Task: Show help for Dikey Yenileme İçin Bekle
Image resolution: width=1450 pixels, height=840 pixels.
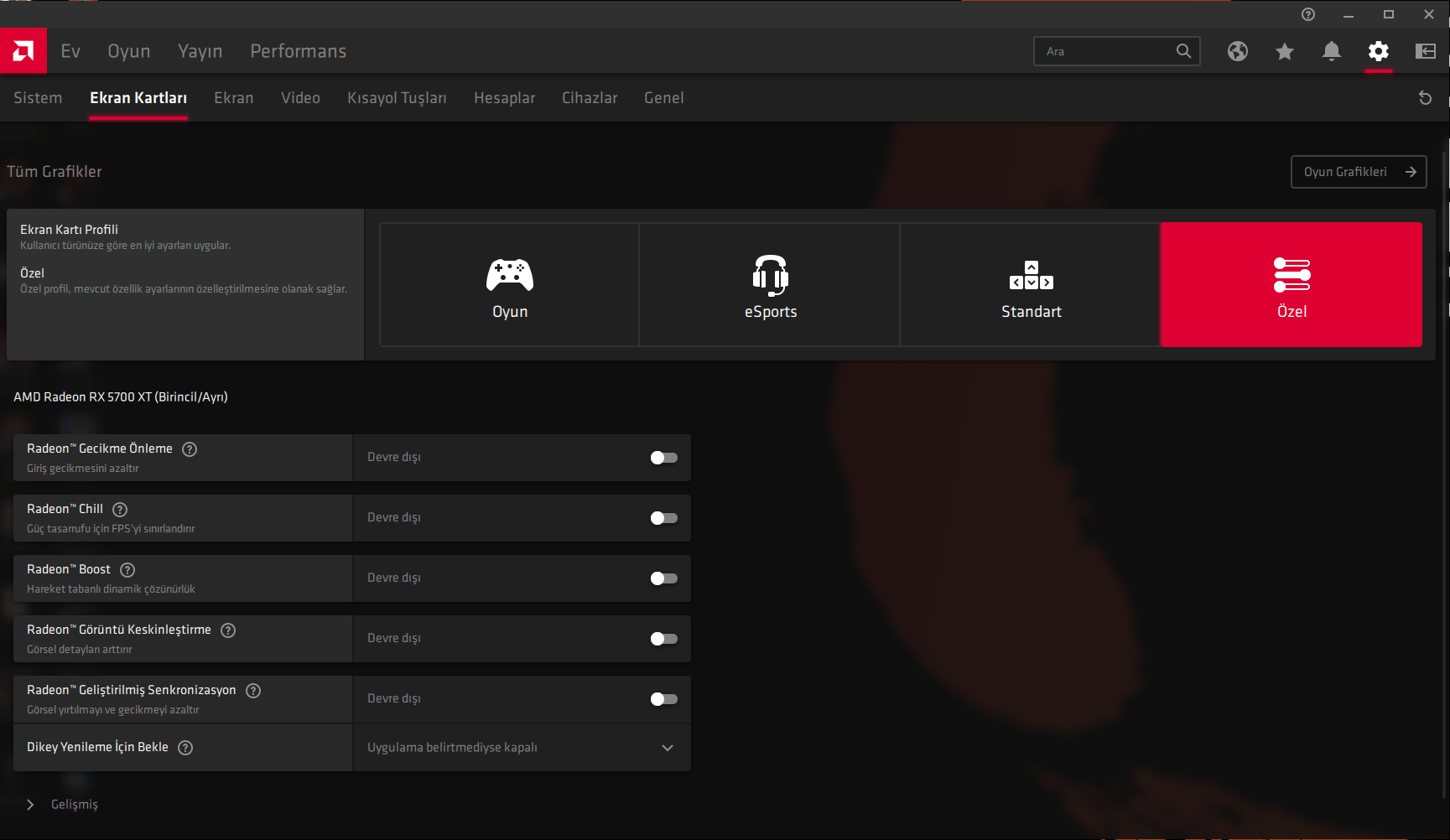Action: (185, 748)
